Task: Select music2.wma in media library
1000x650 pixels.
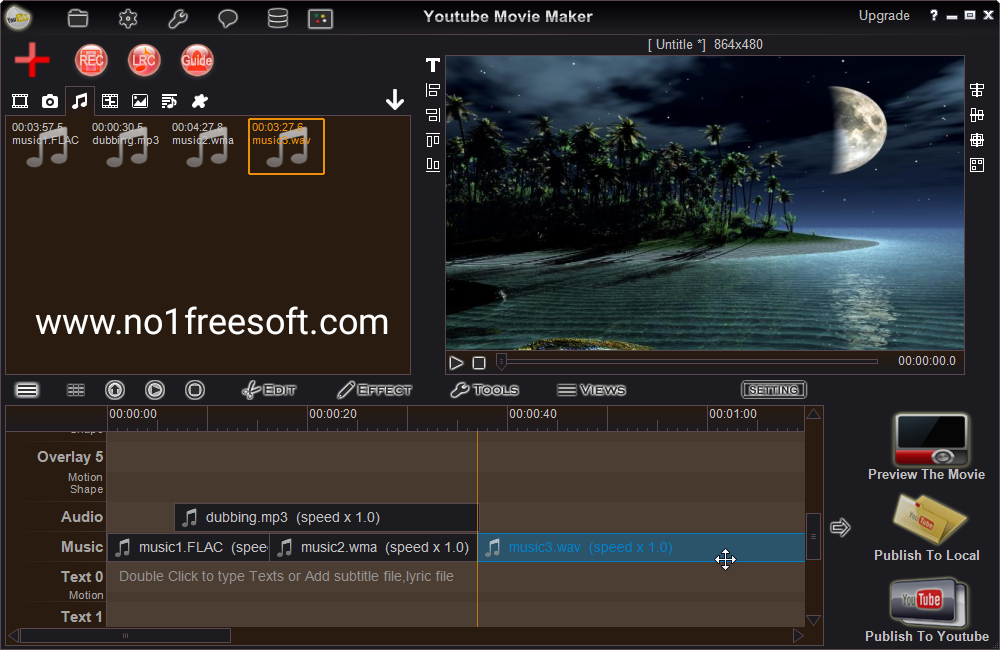Action: pos(205,145)
